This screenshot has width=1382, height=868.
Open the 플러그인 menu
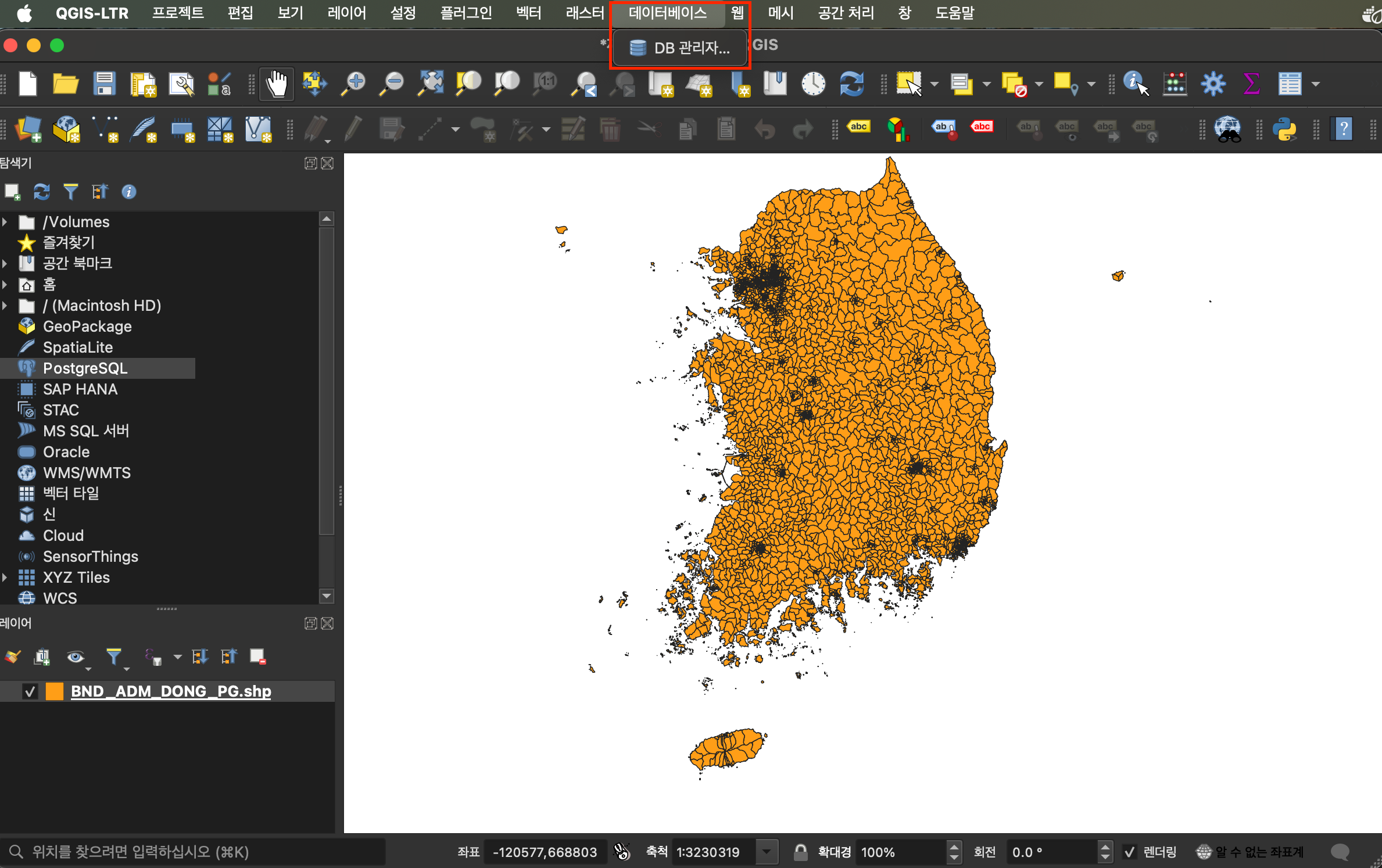pyautogui.click(x=466, y=13)
